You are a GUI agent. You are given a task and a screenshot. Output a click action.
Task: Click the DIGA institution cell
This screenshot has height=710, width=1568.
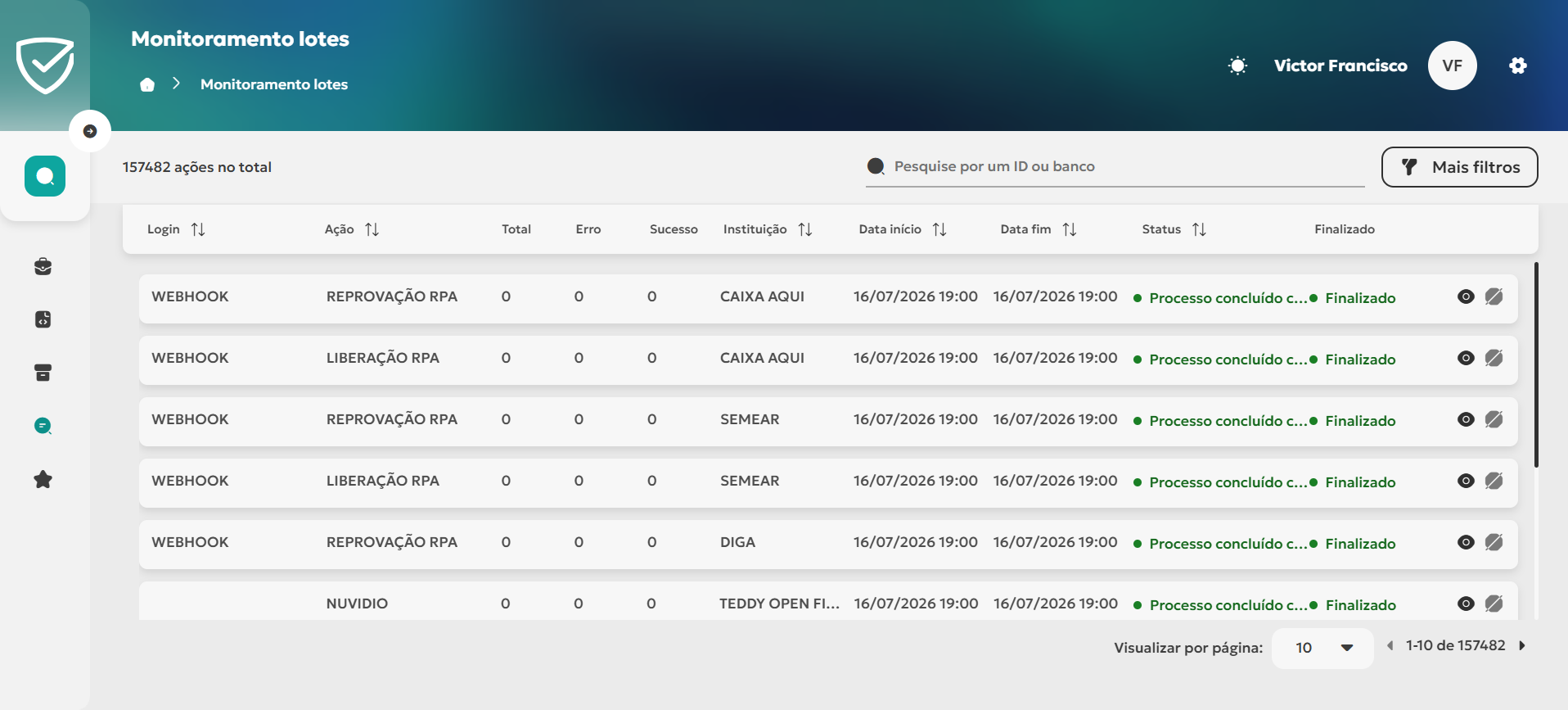coord(737,542)
